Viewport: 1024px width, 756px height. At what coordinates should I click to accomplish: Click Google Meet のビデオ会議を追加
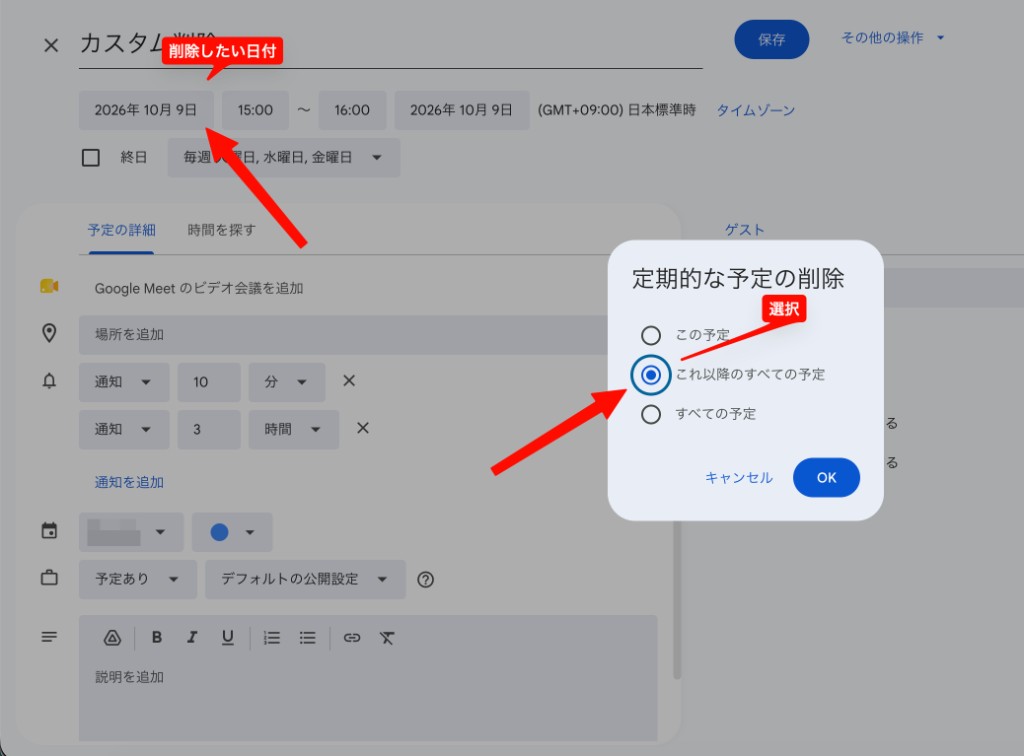199,288
